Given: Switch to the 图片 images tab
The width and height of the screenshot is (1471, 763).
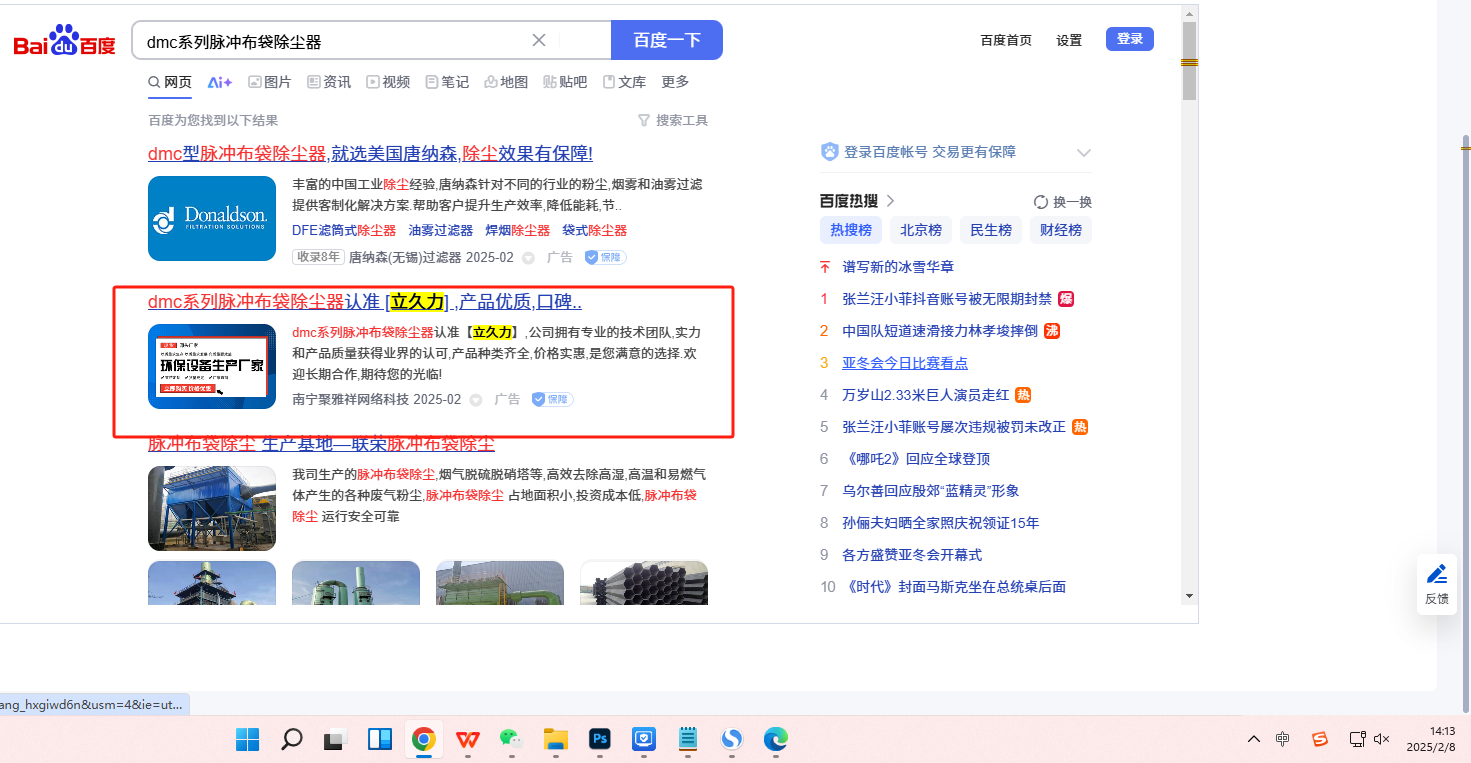Looking at the screenshot, I should coord(269,82).
